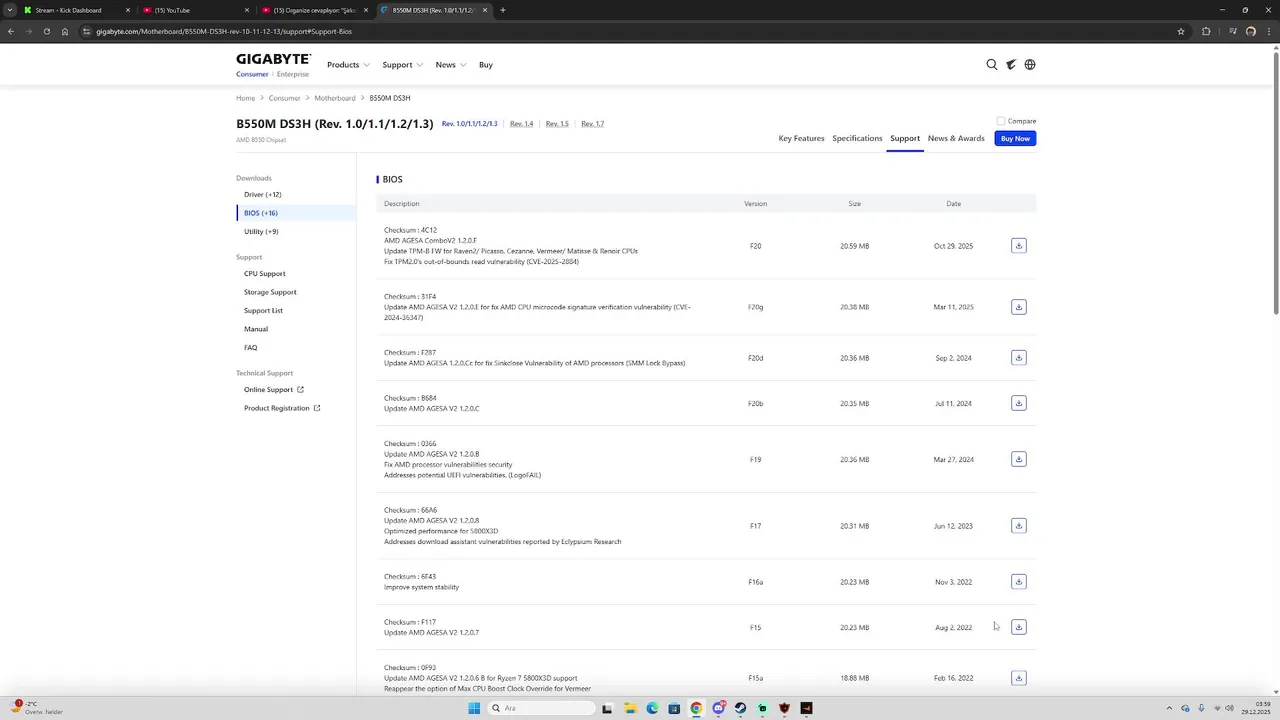Screen dimensions: 1280x720
Task: Open Storage Support link
Action: pyautogui.click(x=270, y=292)
